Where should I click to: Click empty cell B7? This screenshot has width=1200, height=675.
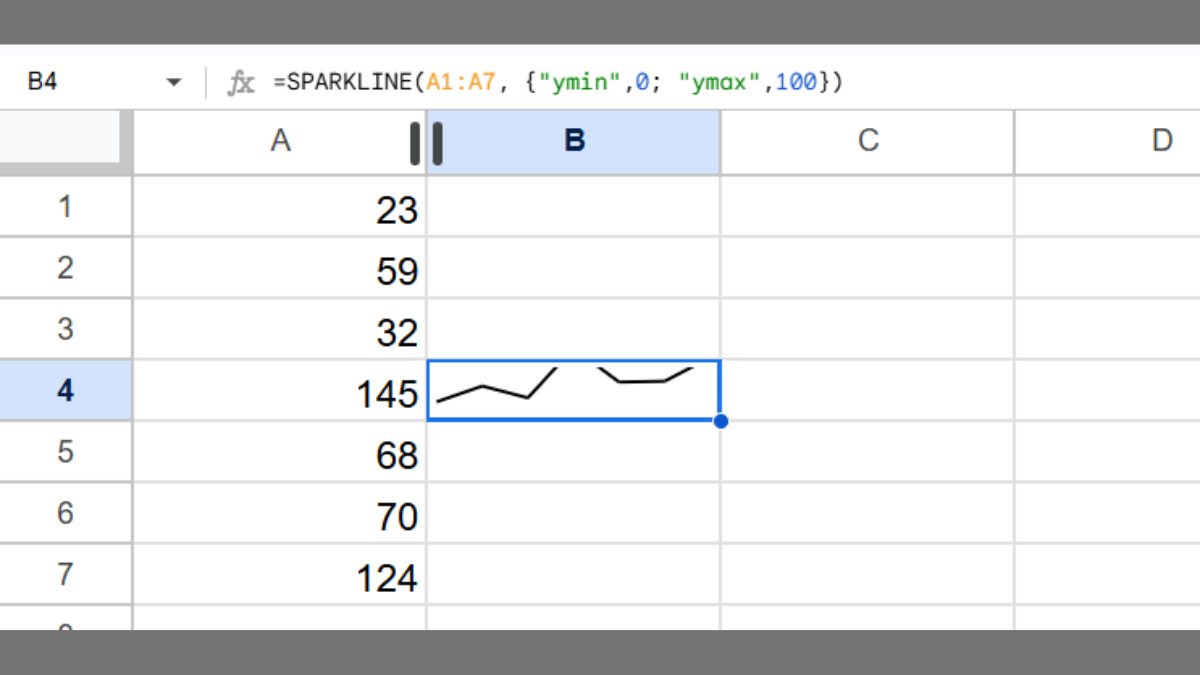[574, 574]
